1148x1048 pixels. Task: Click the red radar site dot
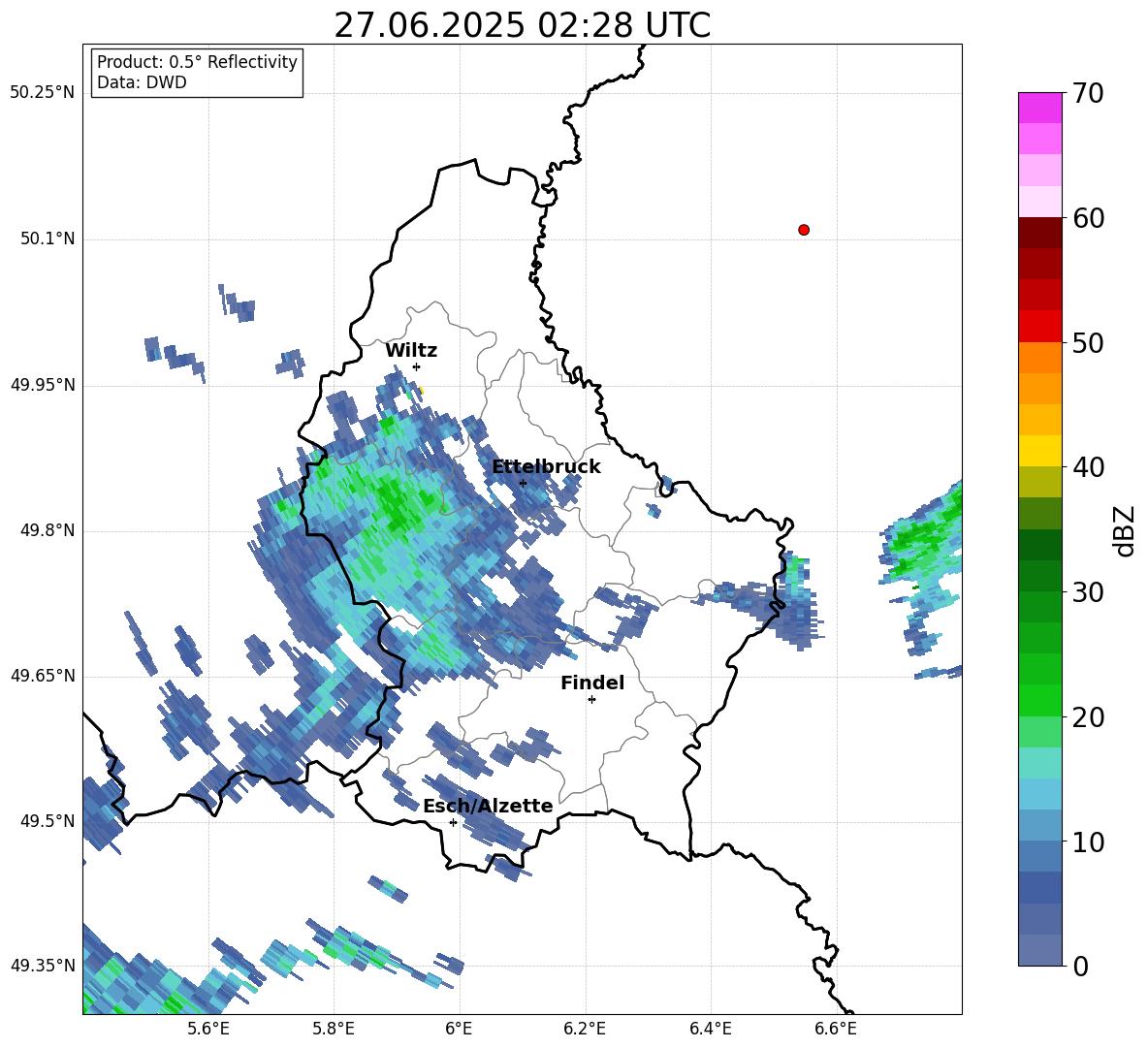pyautogui.click(x=803, y=230)
